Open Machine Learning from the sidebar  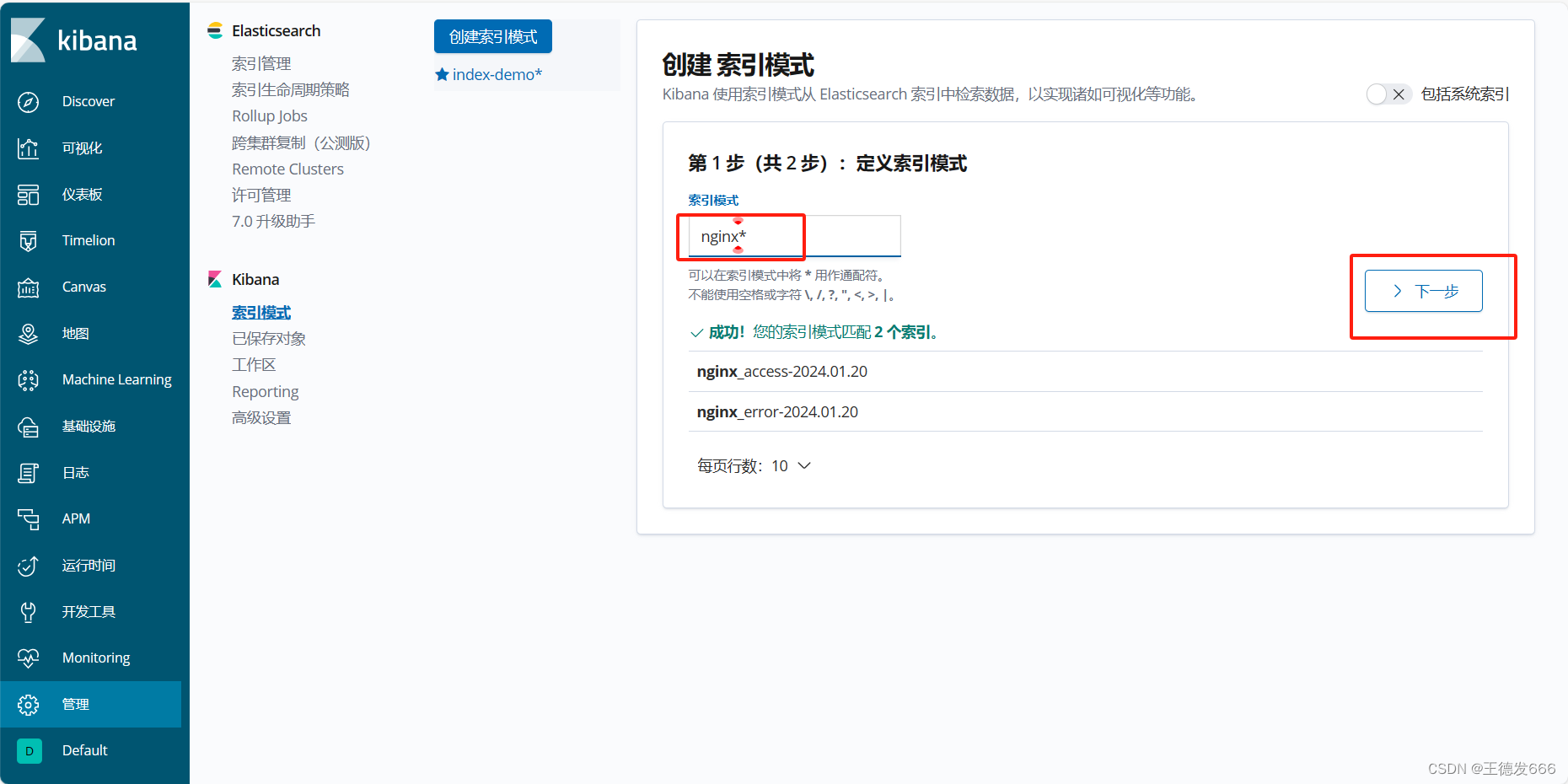coord(117,379)
